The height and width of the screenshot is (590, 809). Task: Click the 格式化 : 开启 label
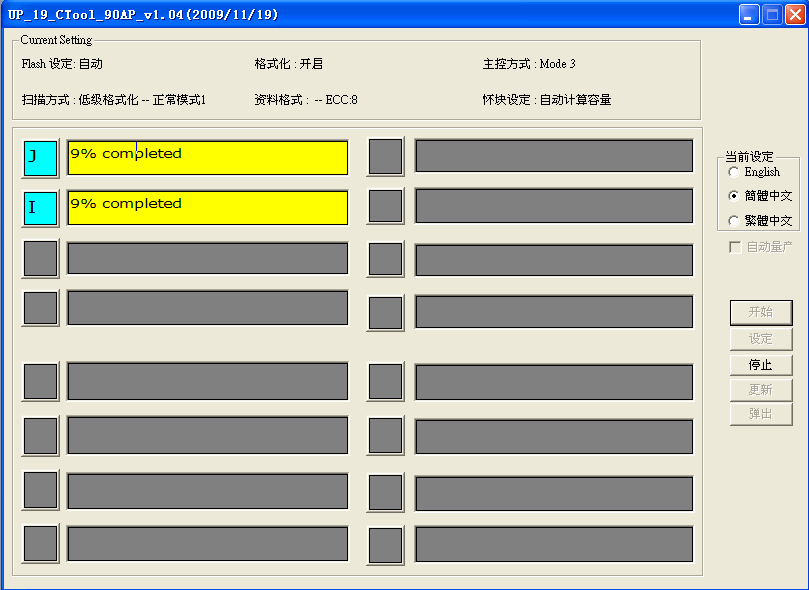(x=288, y=64)
